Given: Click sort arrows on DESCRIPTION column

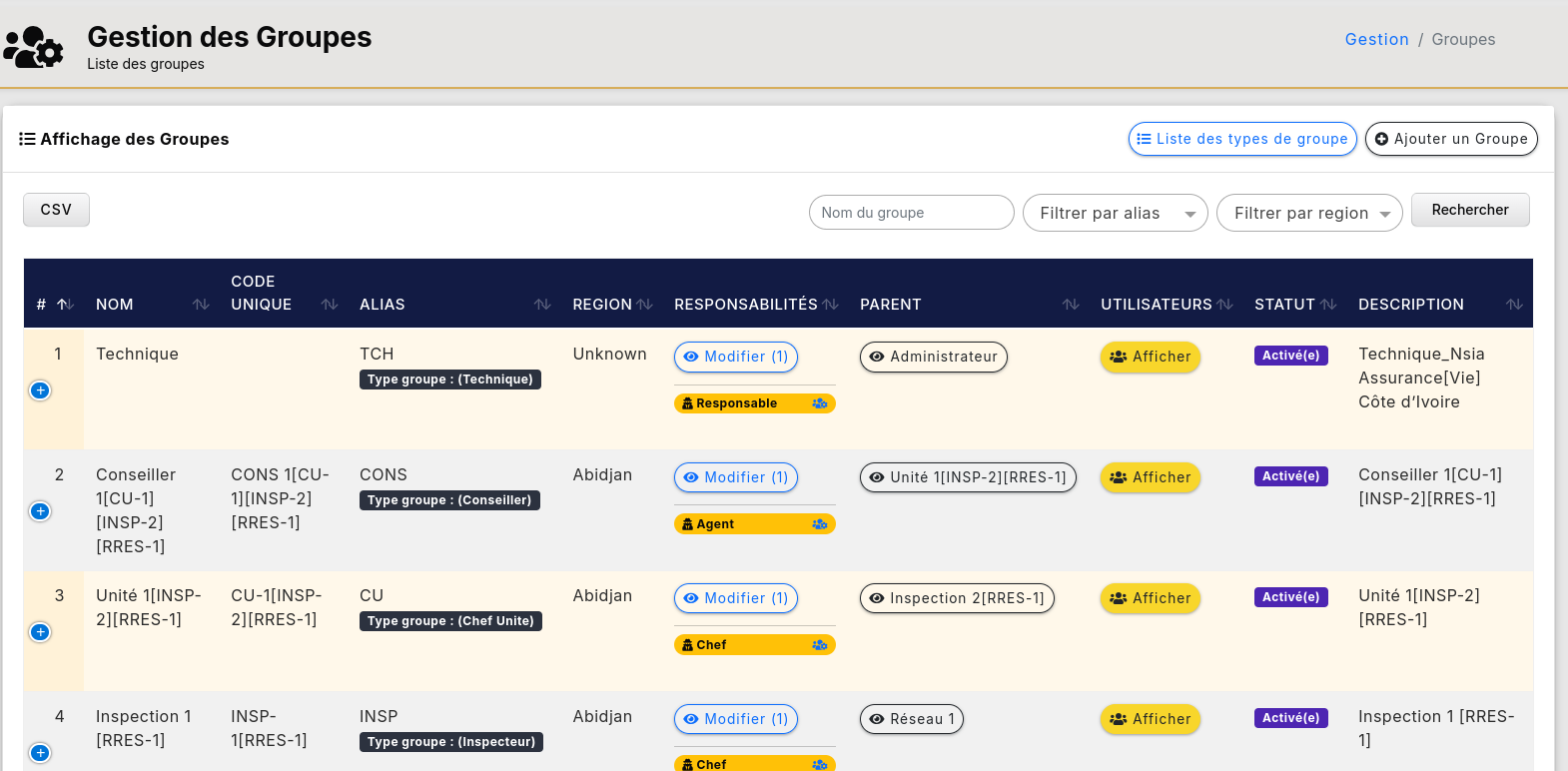Looking at the screenshot, I should coord(1514,305).
